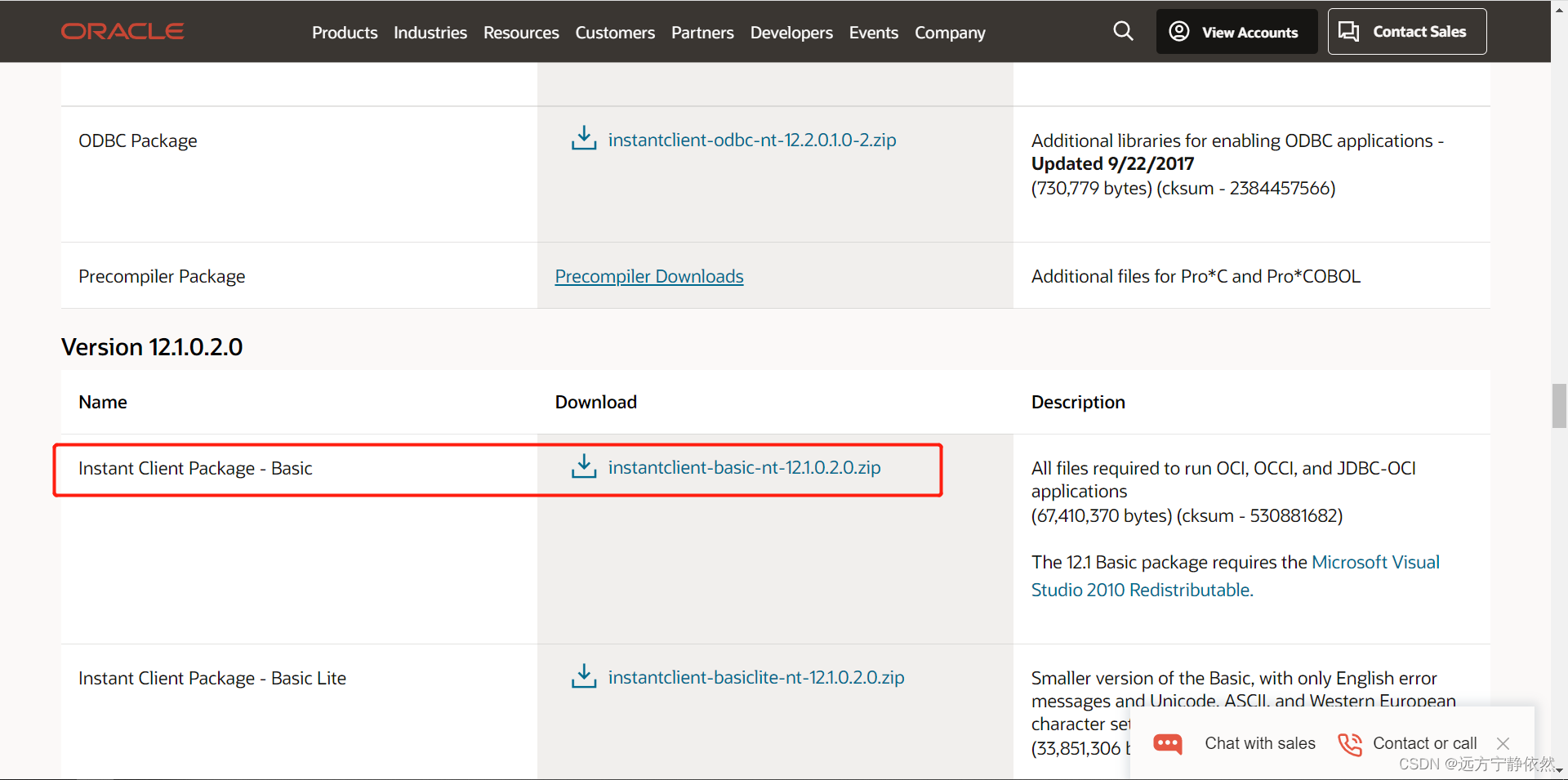
Task: Click the View Accounts button
Action: (1236, 32)
